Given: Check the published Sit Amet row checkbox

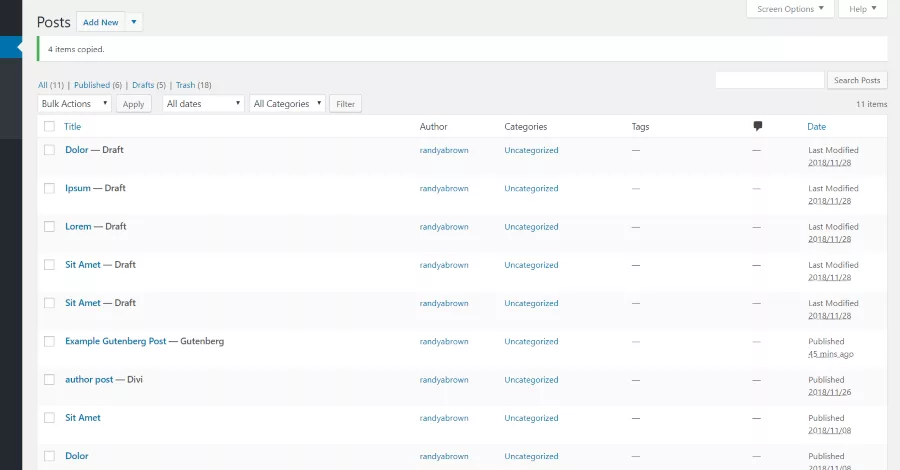Looking at the screenshot, I should [x=49, y=418].
